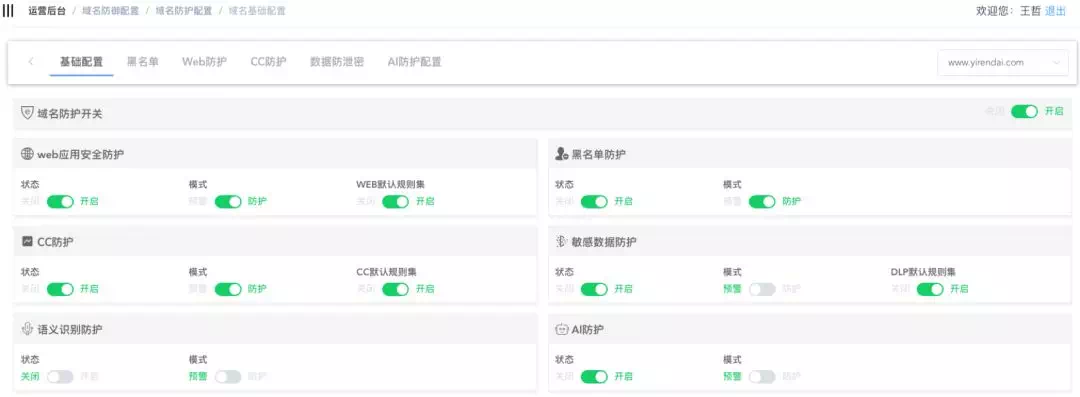Image resolution: width=1080 pixels, height=397 pixels.
Task: Toggle 黑名单防护 模式 switch
Action: click(762, 201)
